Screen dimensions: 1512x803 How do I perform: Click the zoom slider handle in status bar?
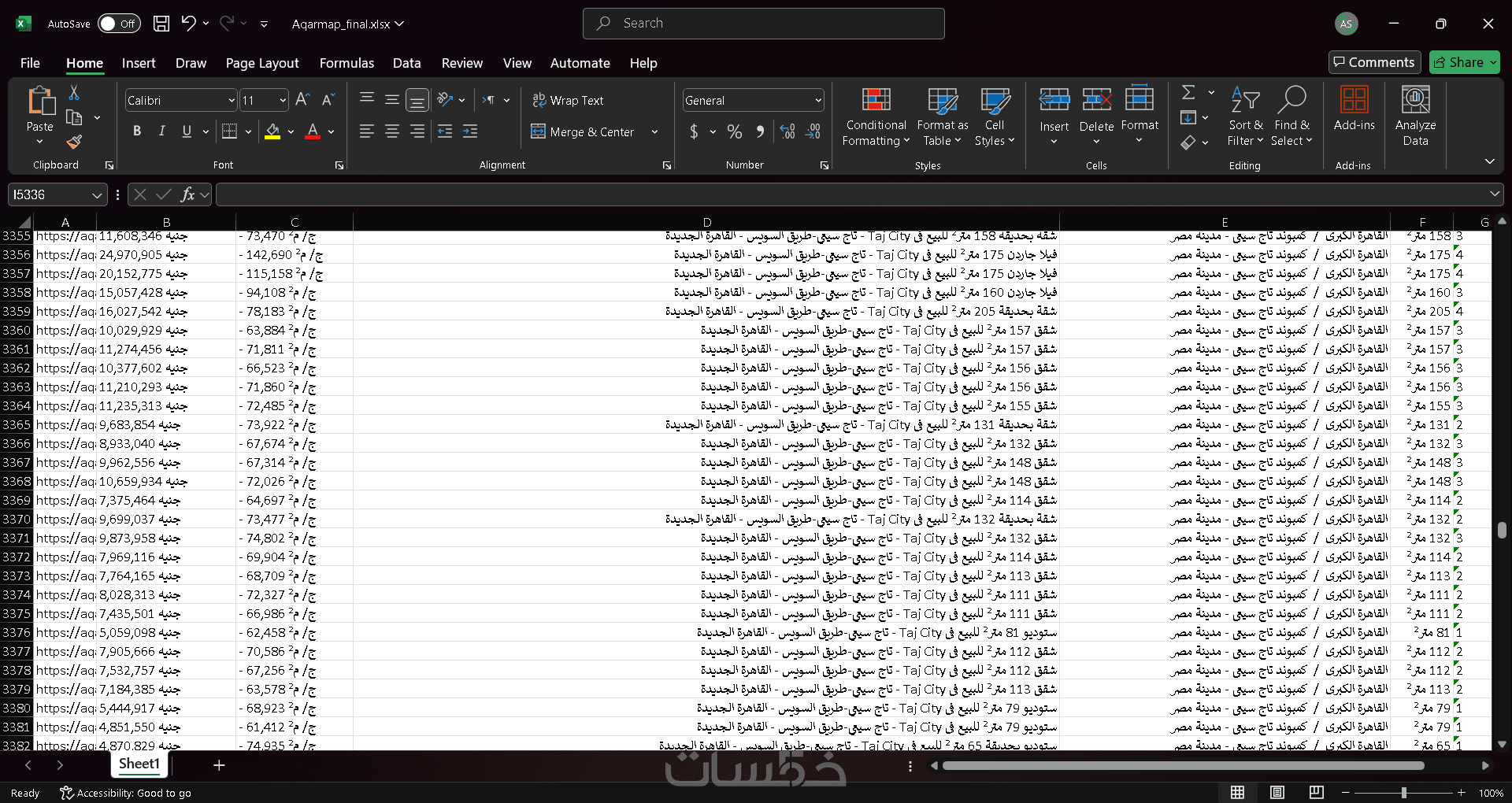(1403, 793)
